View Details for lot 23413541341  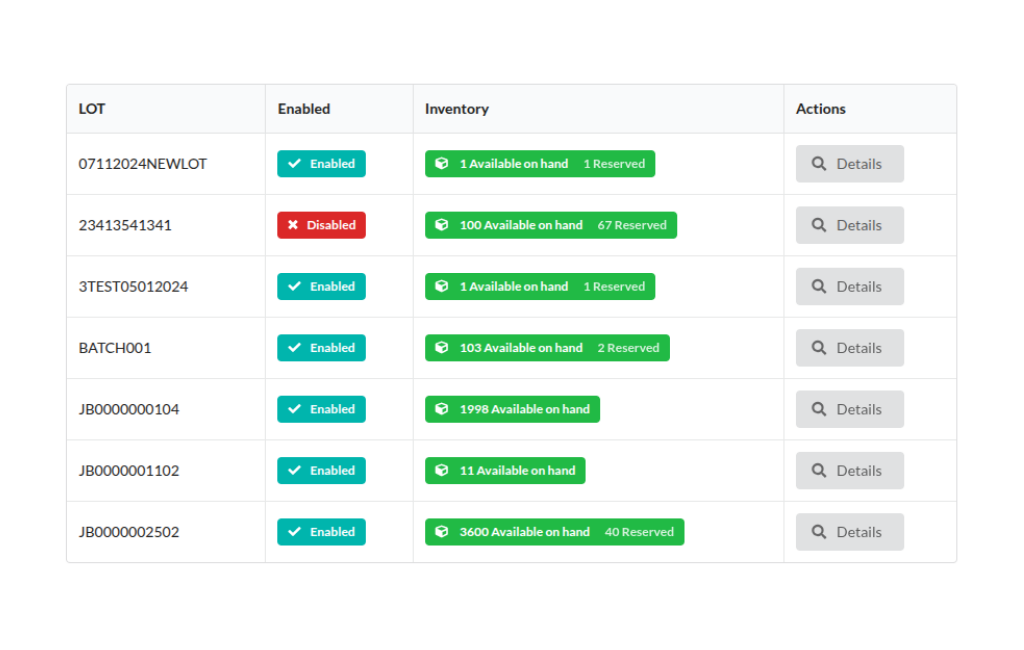849,225
